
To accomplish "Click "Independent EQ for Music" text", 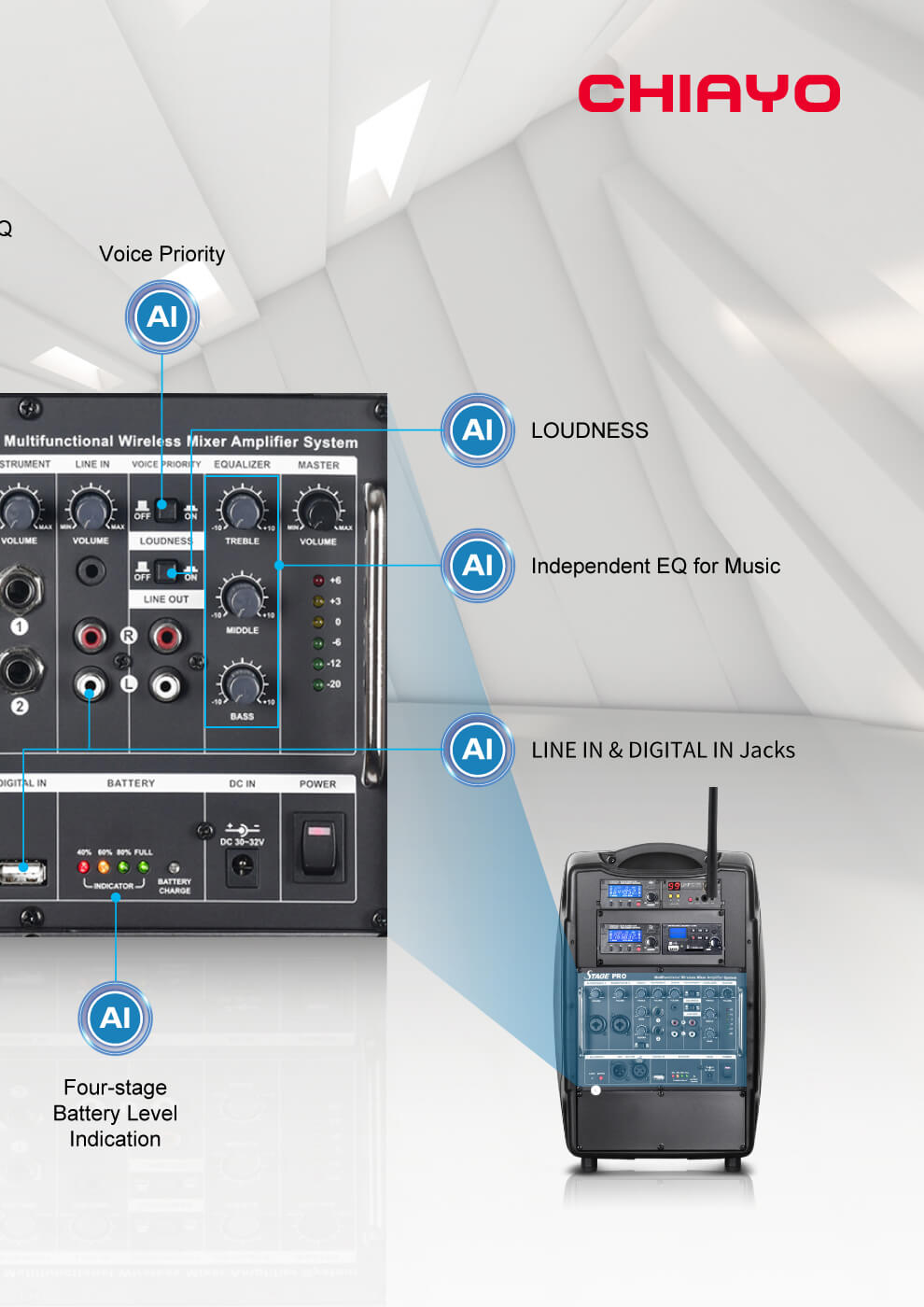I will (x=655, y=566).
